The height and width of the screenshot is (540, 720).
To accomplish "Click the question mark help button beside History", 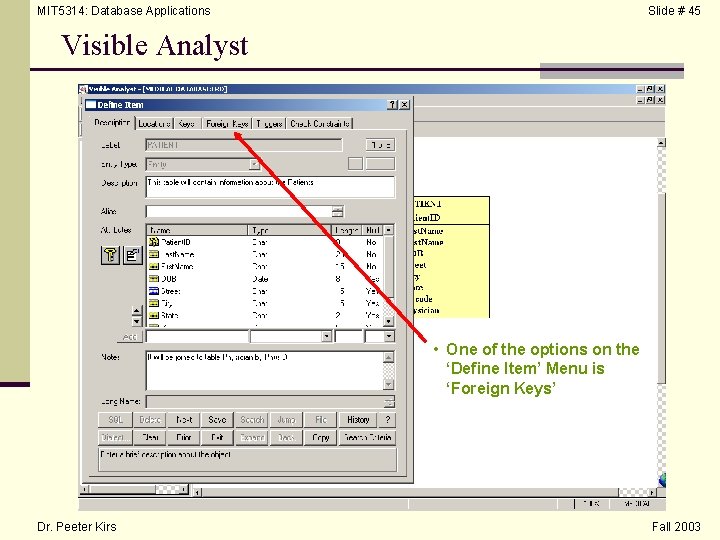I will pos(388,420).
